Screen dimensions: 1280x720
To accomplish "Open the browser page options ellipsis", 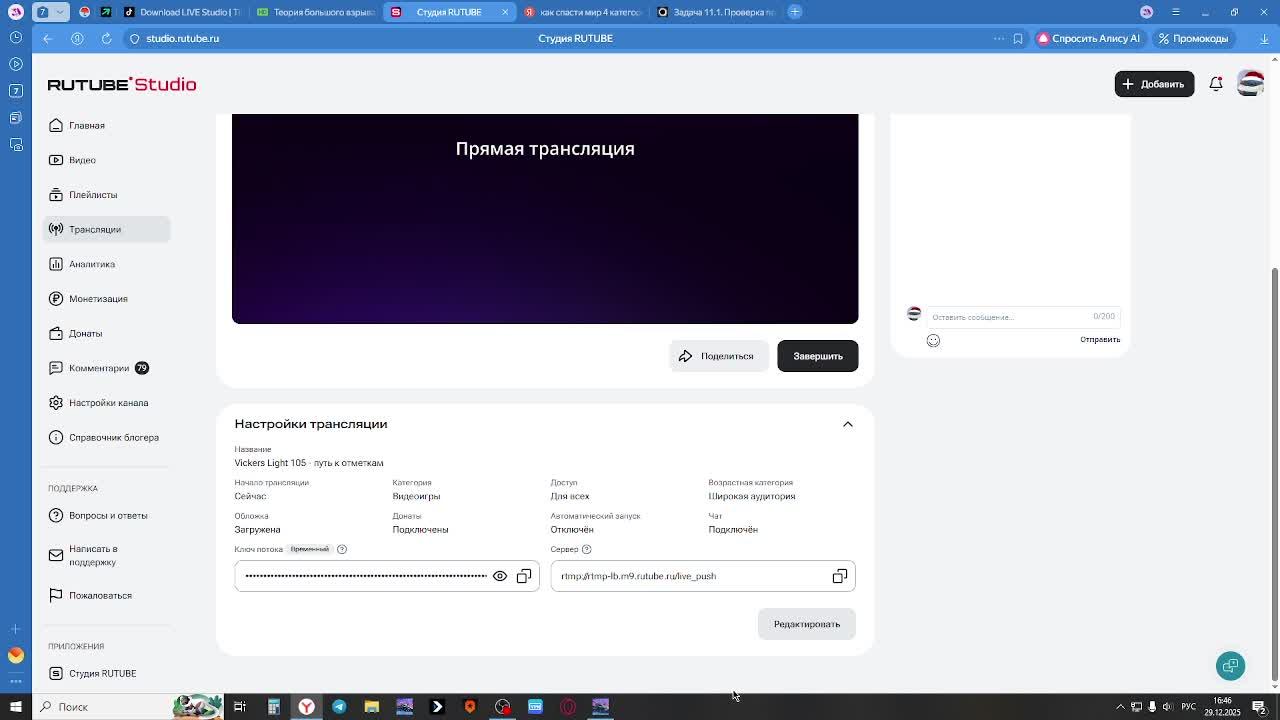I will 998,38.
